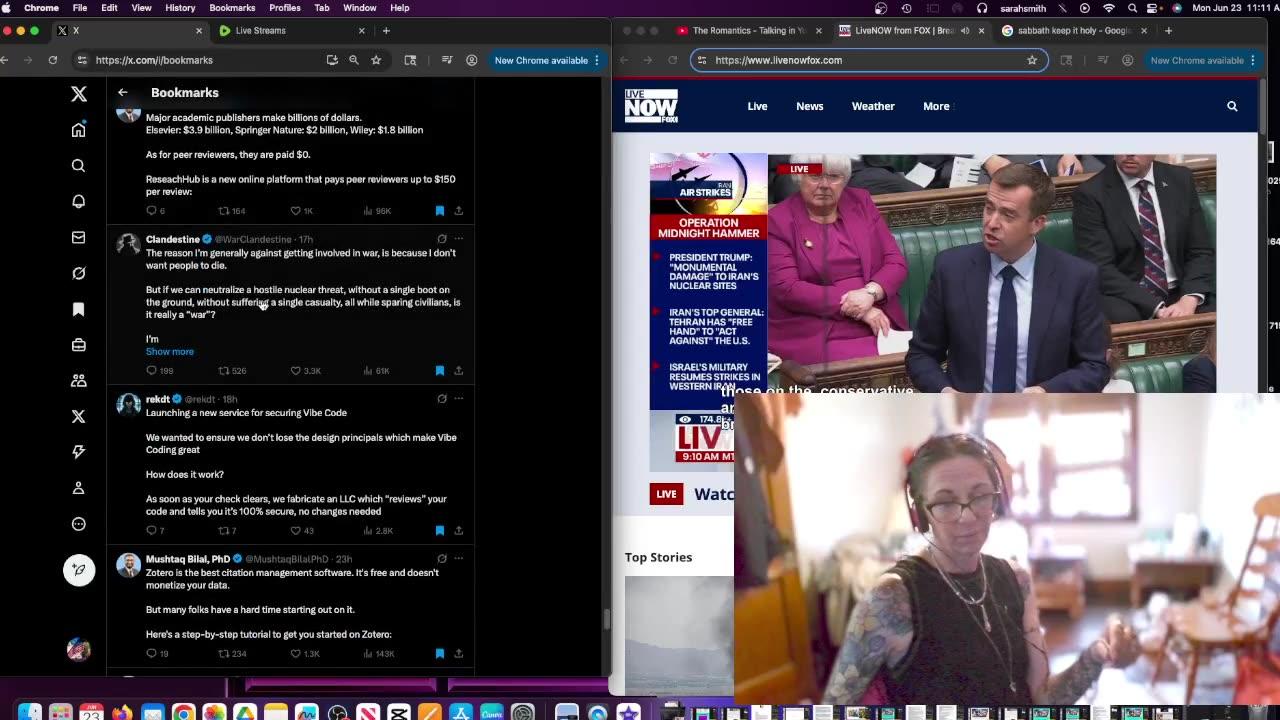Open More circle icon in X sidebar
Image resolution: width=1280 pixels, height=720 pixels.
[x=79, y=524]
